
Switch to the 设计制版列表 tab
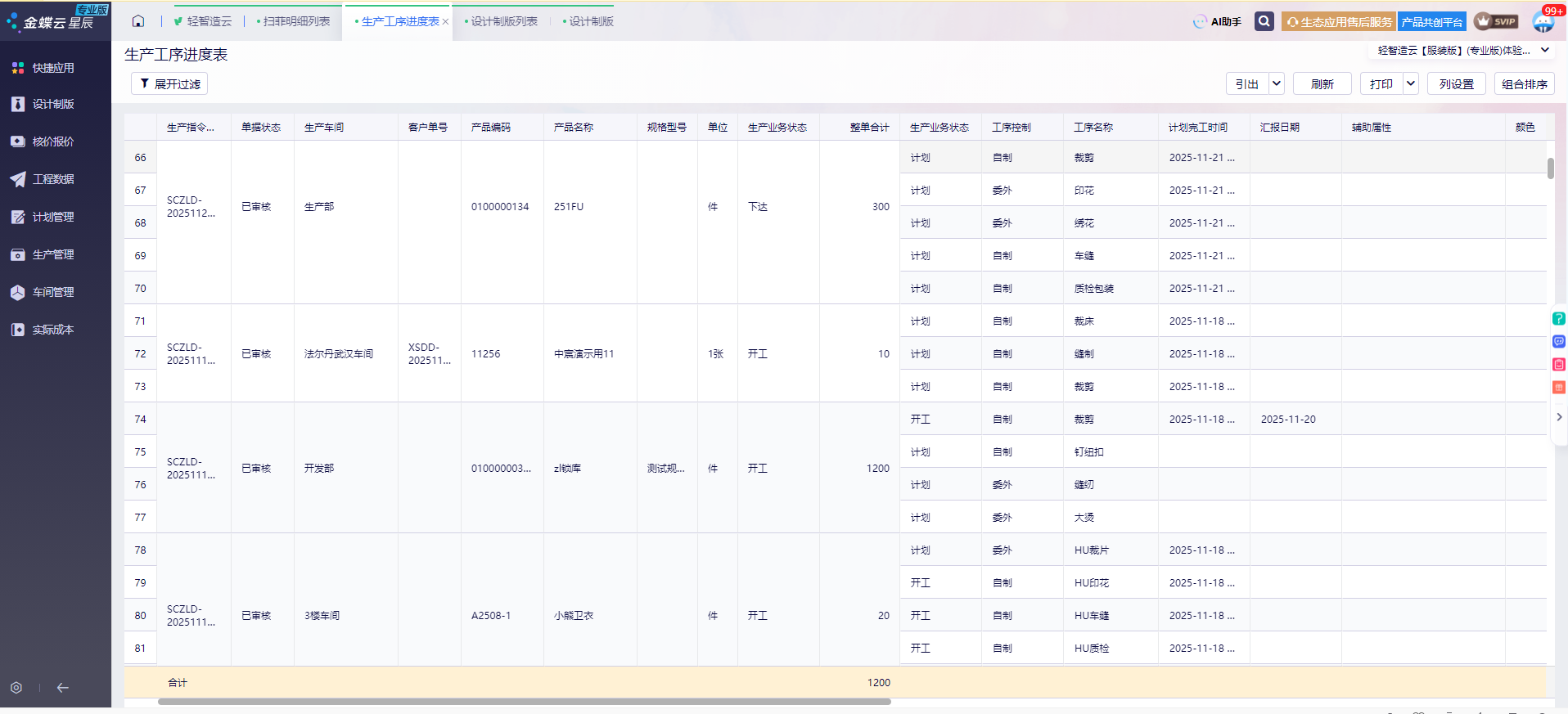click(504, 21)
